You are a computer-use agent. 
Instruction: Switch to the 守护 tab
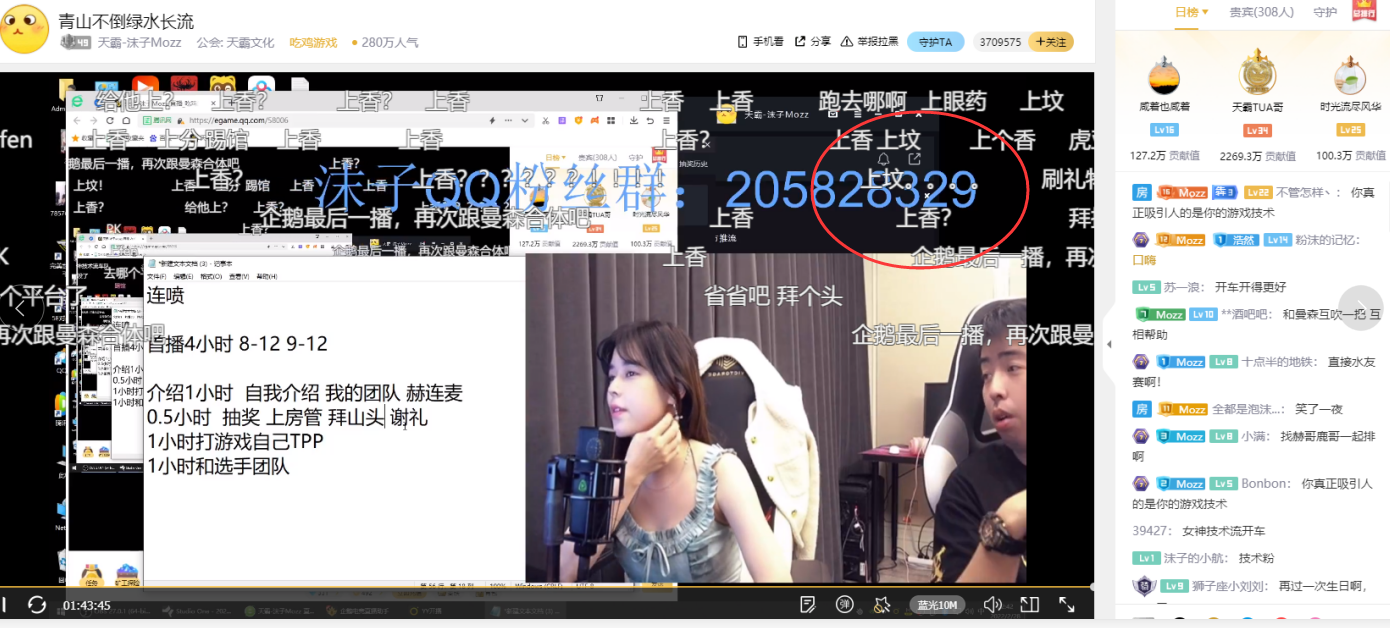point(1325,12)
